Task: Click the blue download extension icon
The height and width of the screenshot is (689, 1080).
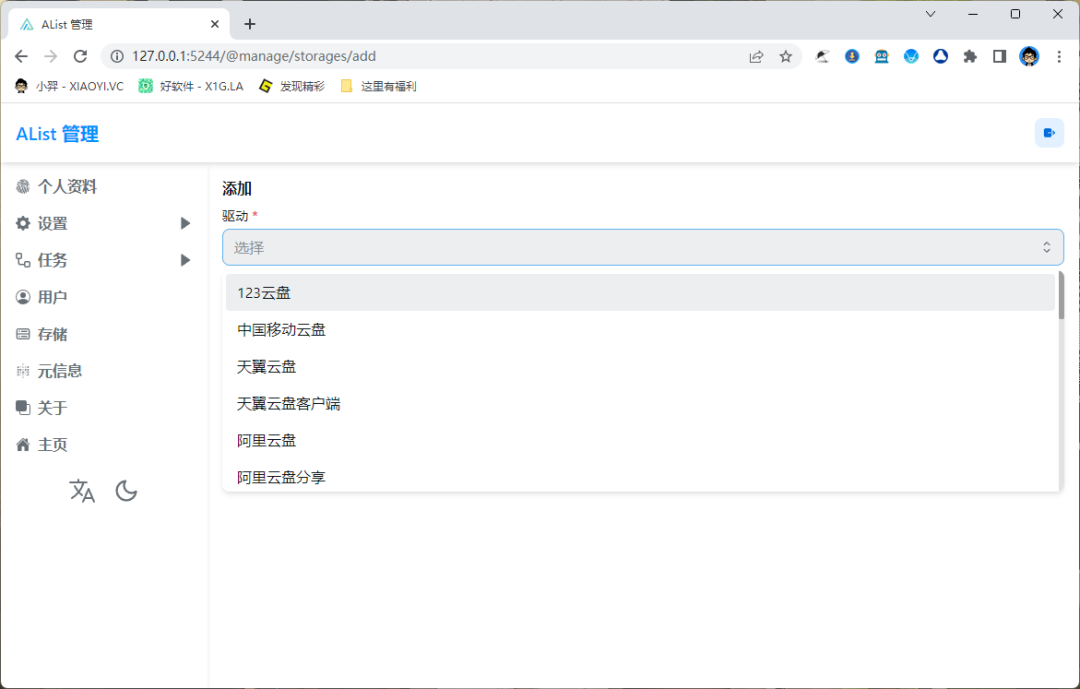Action: (852, 56)
